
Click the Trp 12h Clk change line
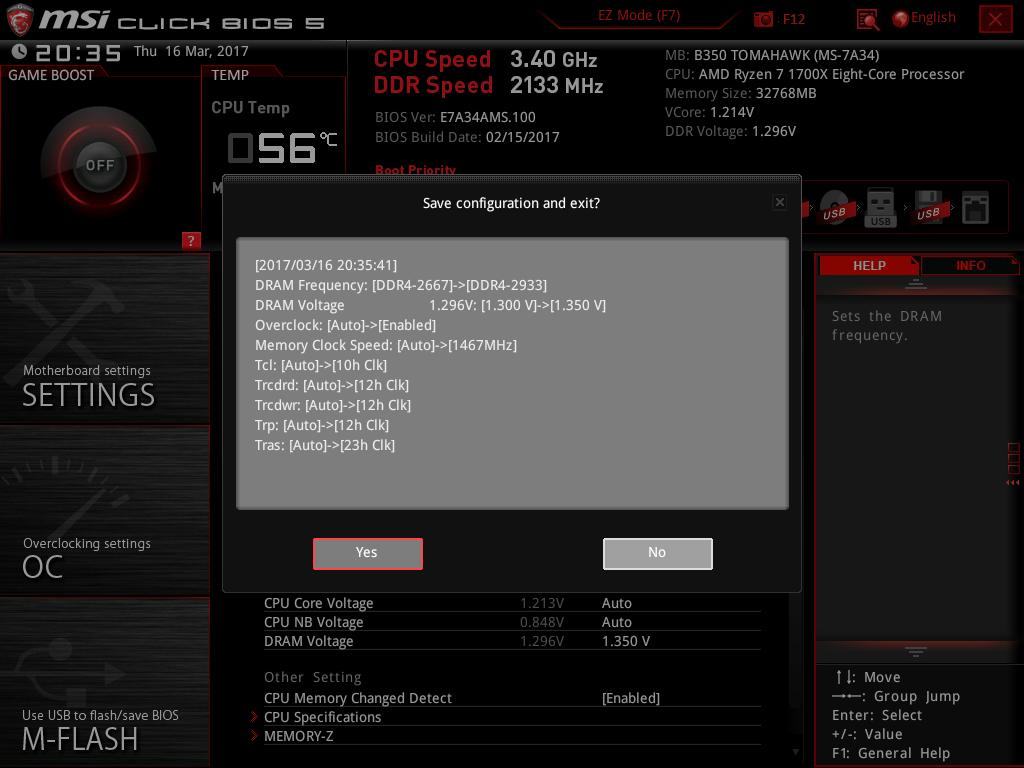coord(322,425)
